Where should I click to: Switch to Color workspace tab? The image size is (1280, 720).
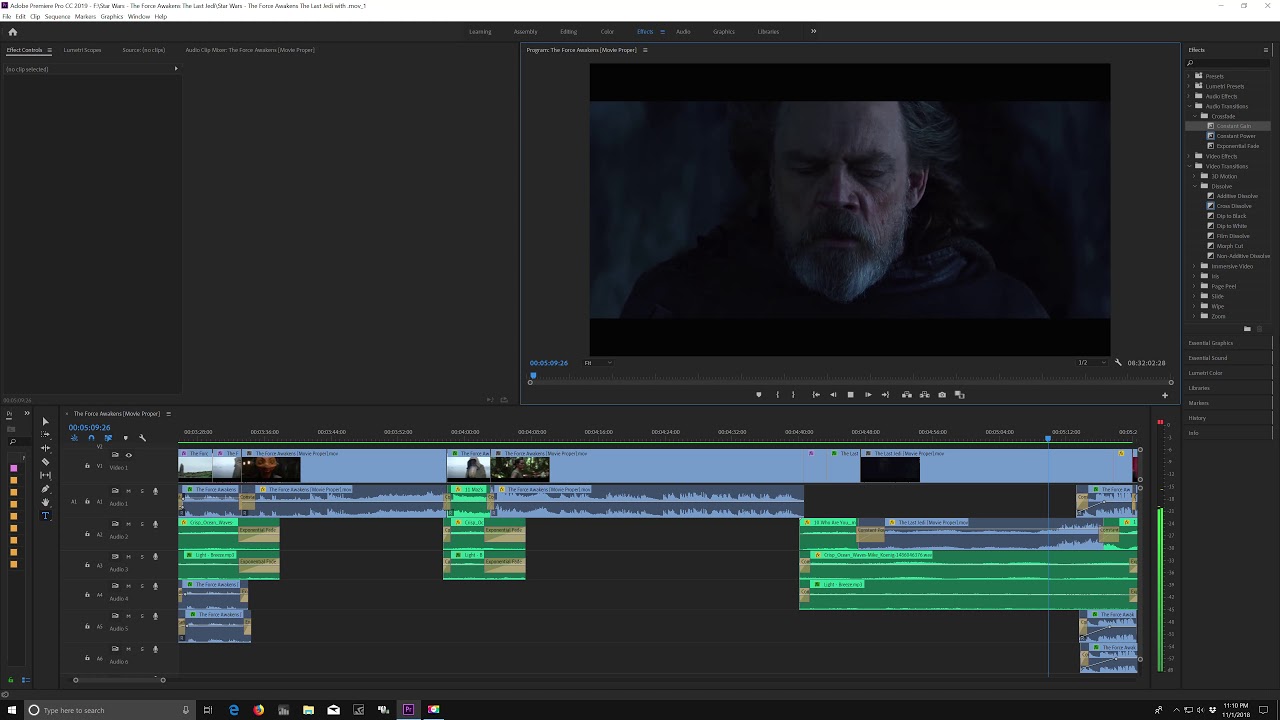point(607,32)
